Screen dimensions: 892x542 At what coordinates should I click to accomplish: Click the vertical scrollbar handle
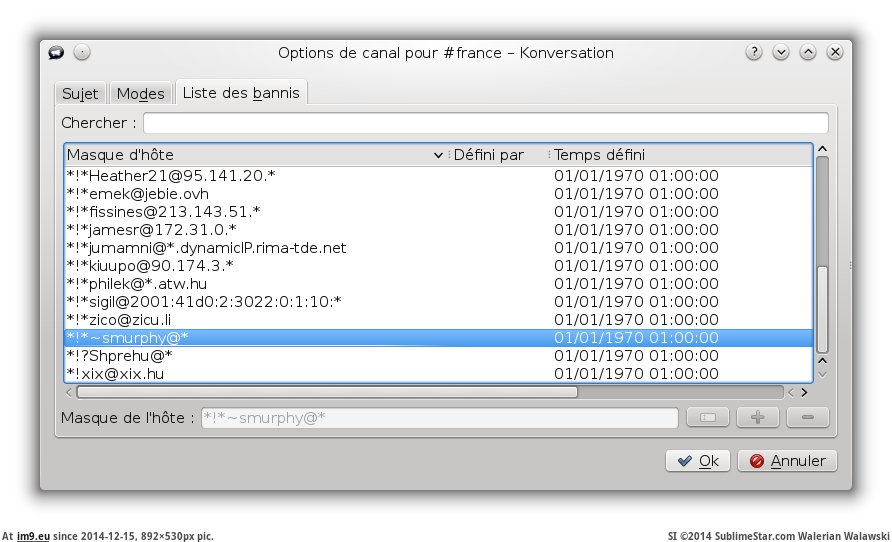click(x=823, y=308)
